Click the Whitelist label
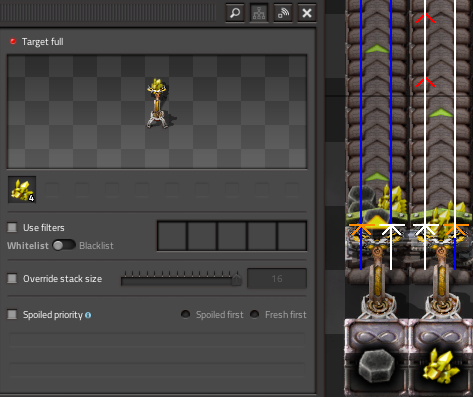This screenshot has height=397, width=473. 28,246
